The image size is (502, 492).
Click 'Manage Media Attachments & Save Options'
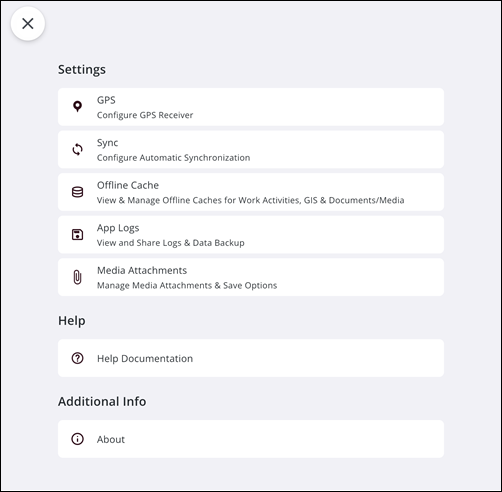187,285
